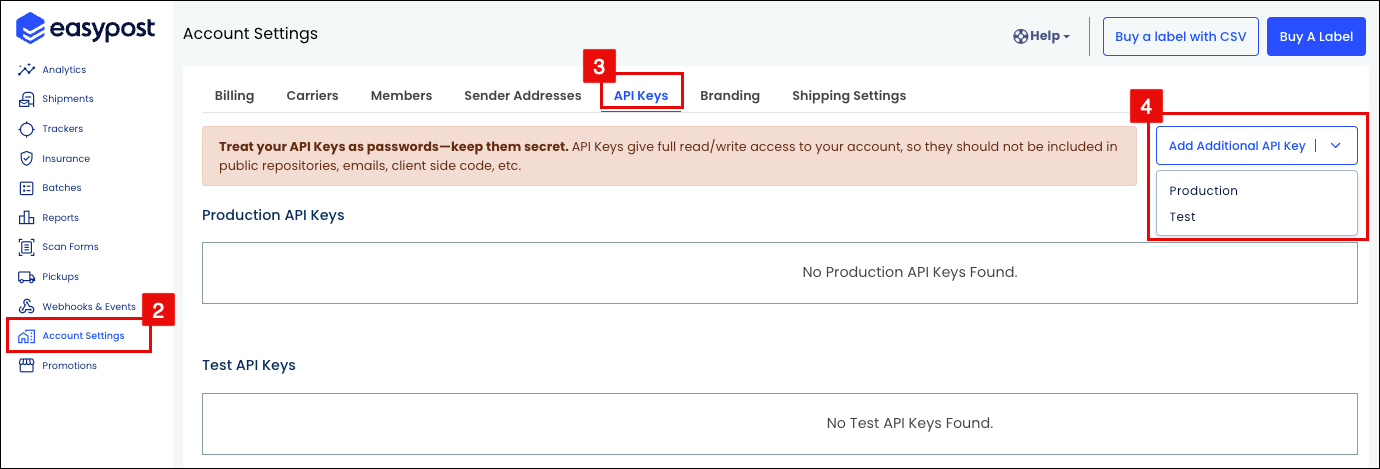
Task: Switch to the Billing tab
Action: (x=234, y=96)
